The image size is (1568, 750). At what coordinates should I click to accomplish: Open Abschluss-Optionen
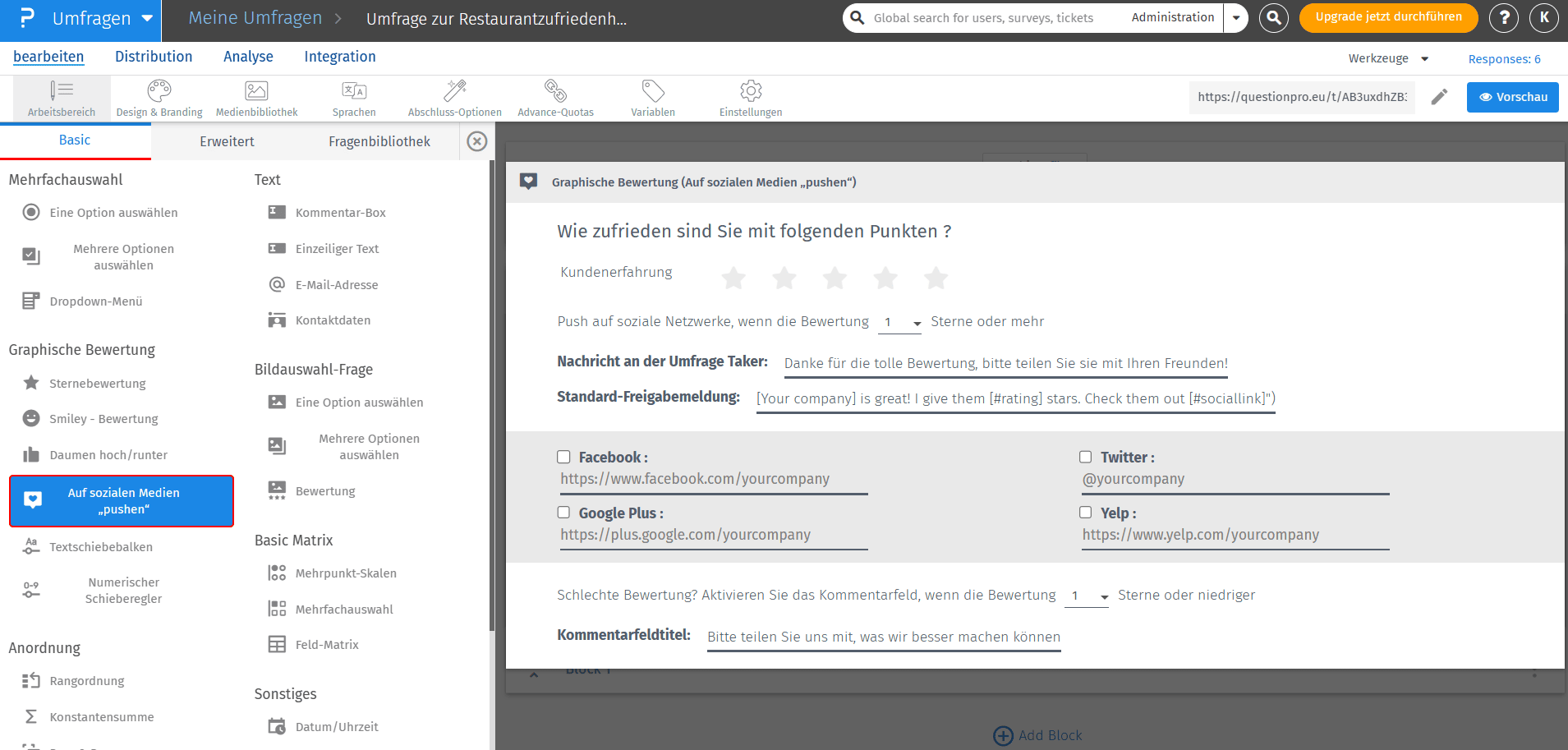(455, 99)
